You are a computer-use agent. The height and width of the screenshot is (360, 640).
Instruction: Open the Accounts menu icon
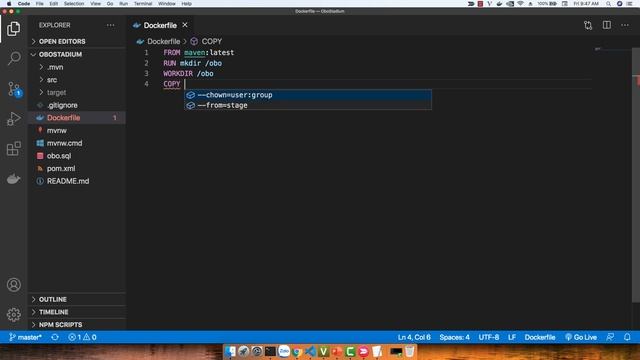pyautogui.click(x=13, y=284)
